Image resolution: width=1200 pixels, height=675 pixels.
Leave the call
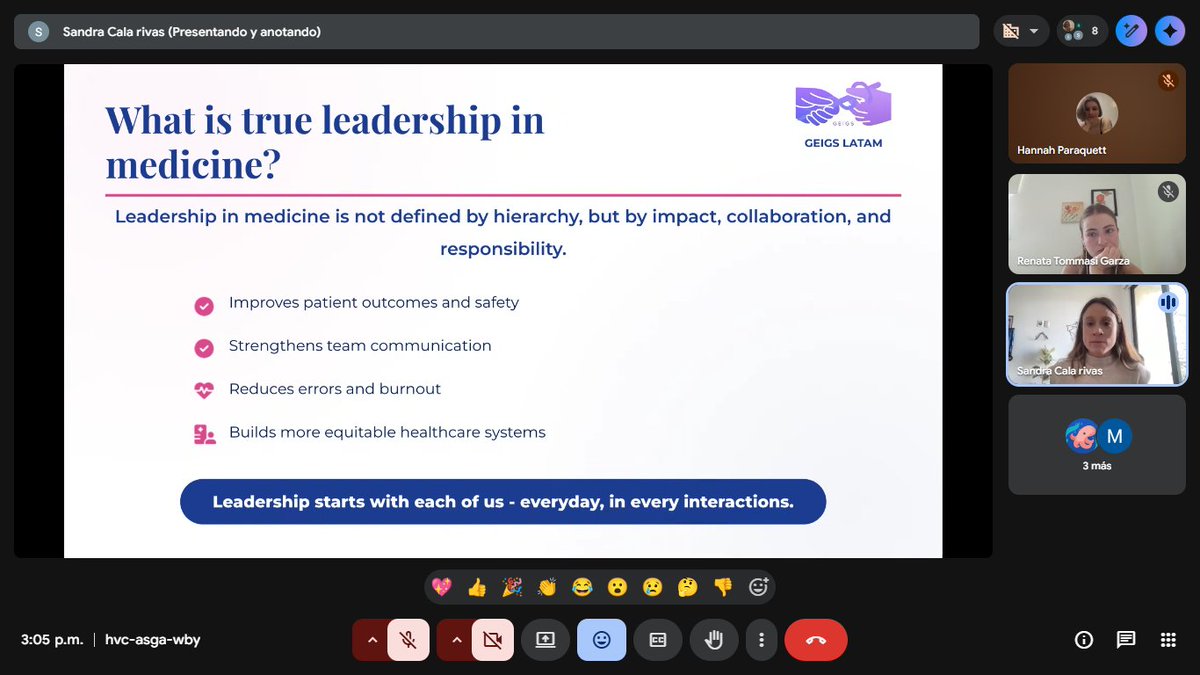tap(815, 640)
